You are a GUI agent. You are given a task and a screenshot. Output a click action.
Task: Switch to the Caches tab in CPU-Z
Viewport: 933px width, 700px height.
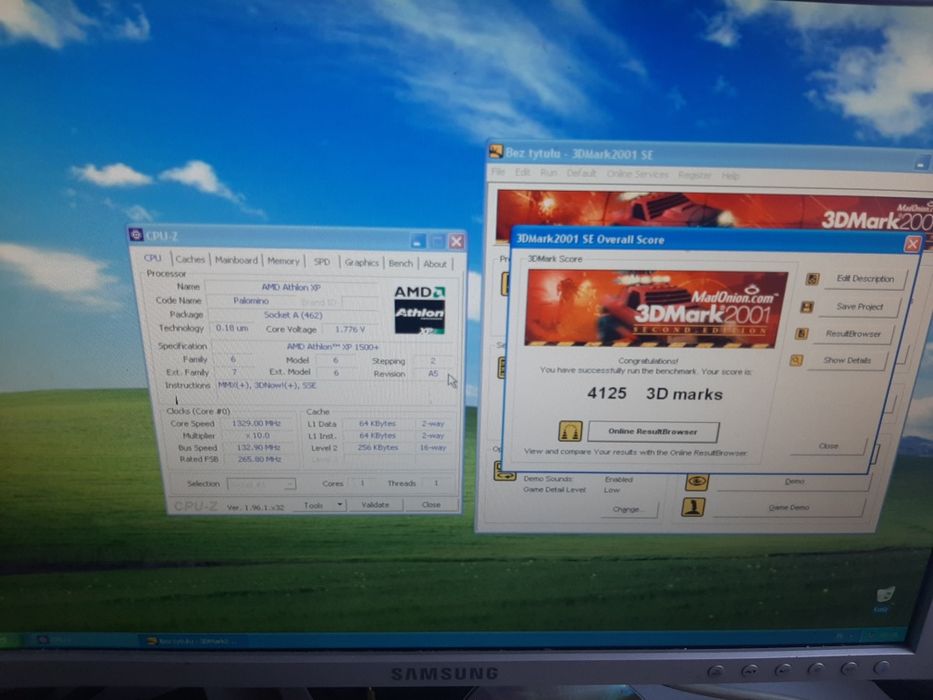(190, 260)
